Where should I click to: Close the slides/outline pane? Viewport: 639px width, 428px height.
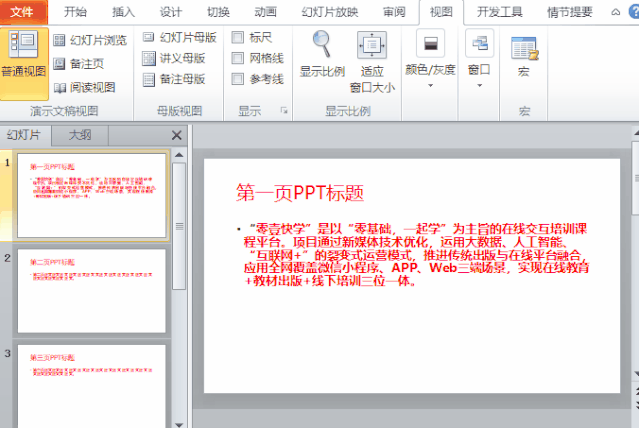[x=176, y=135]
